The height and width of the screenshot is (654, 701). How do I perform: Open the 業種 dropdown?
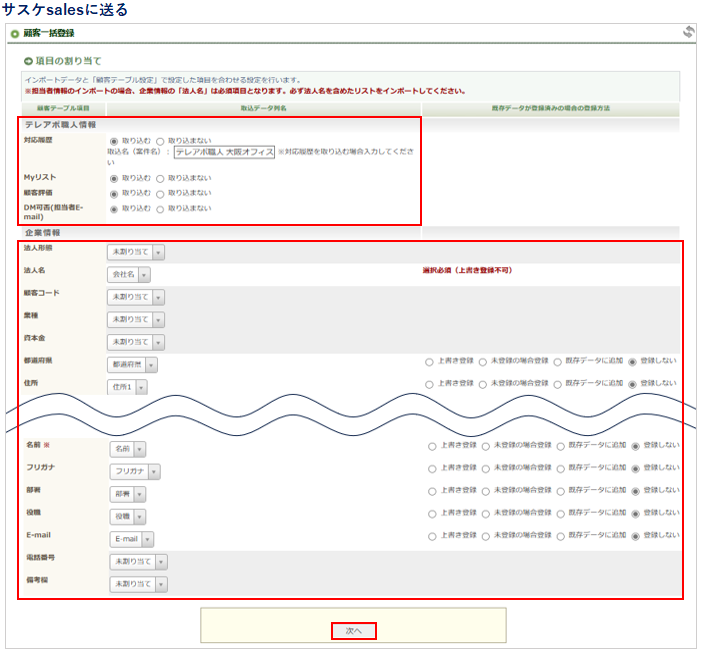tap(136, 320)
